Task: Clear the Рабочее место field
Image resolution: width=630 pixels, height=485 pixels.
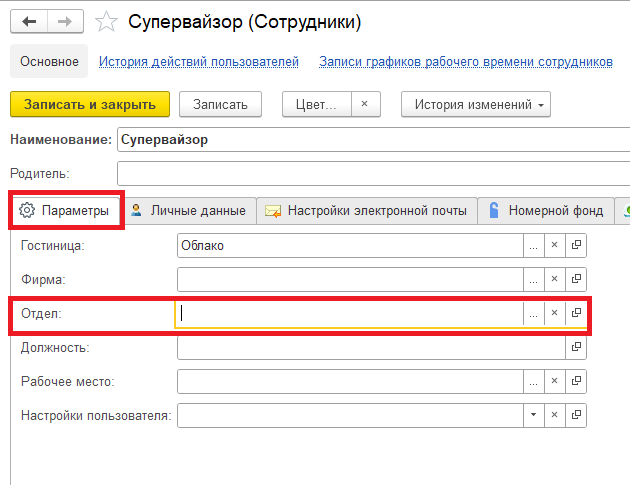Action: [x=554, y=381]
